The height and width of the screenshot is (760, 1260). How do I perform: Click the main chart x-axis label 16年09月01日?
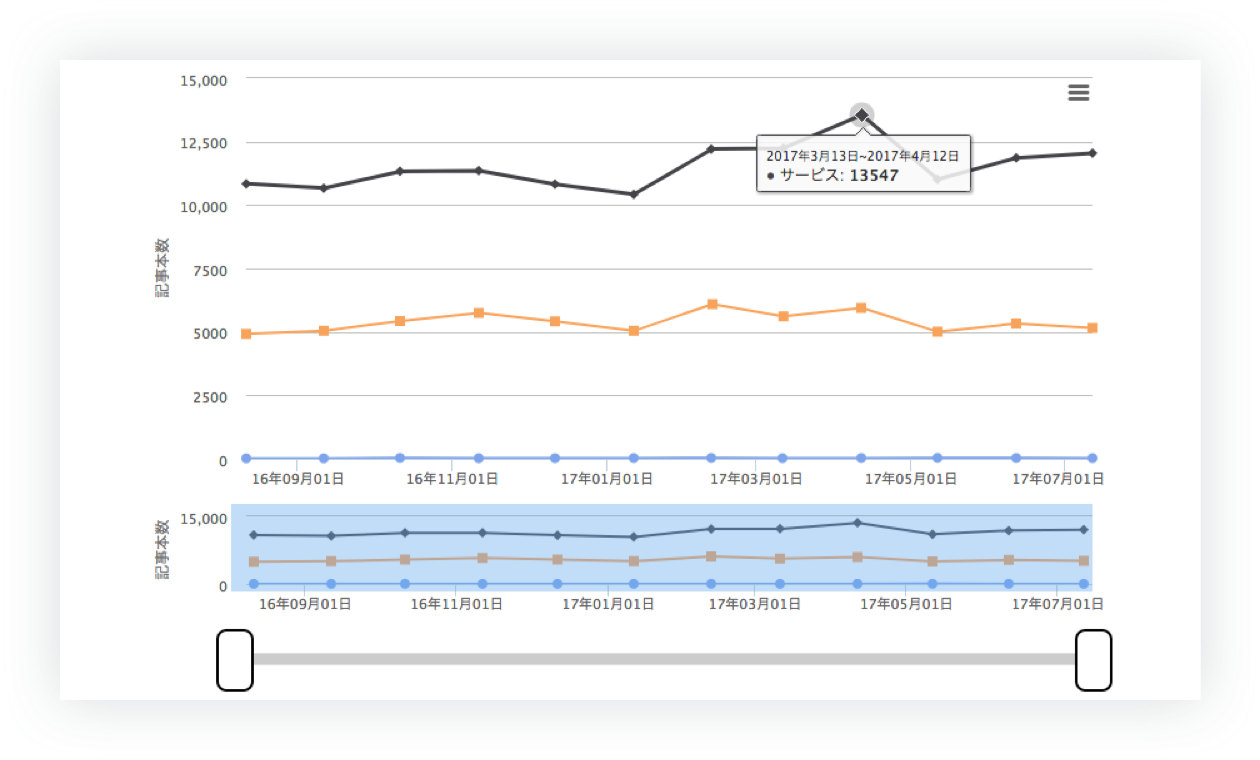tap(298, 480)
